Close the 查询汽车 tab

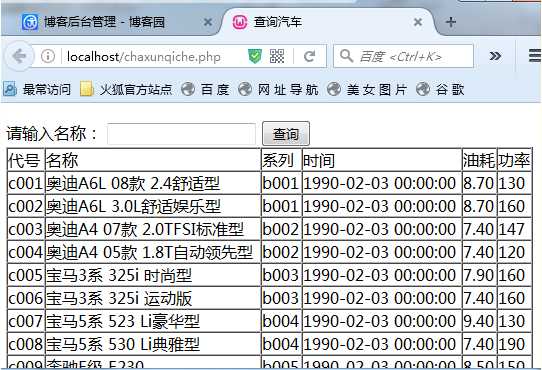[418, 22]
